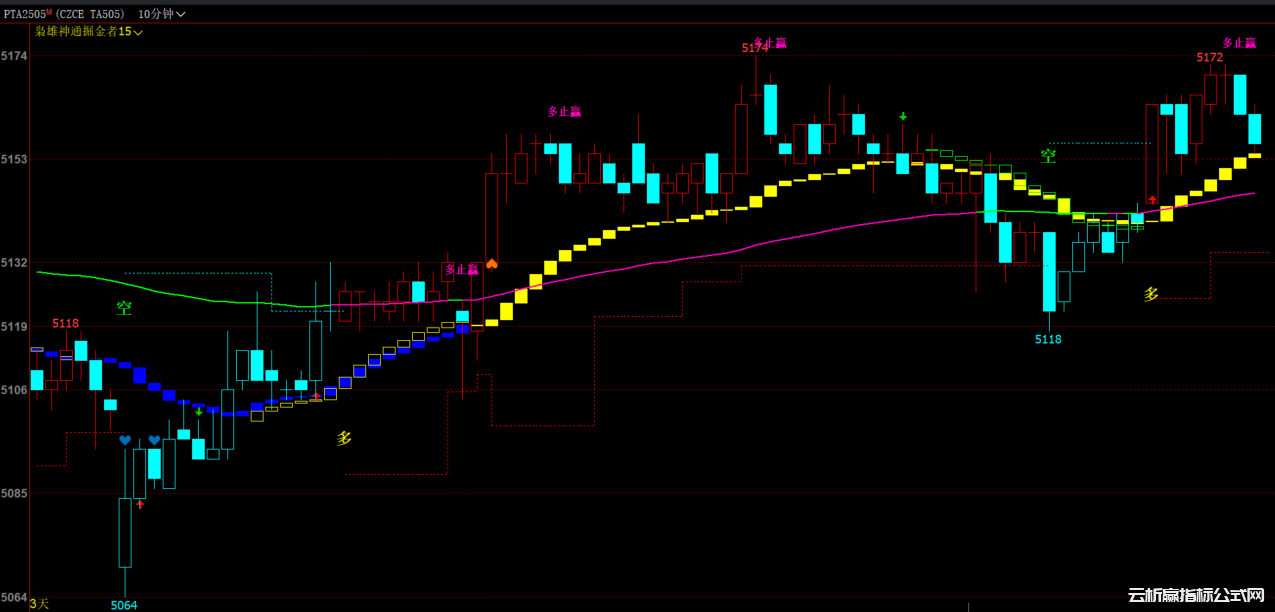This screenshot has width=1275, height=612.
Task: Select the green 空 signal near the 5153 level
Action: (x=1048, y=156)
